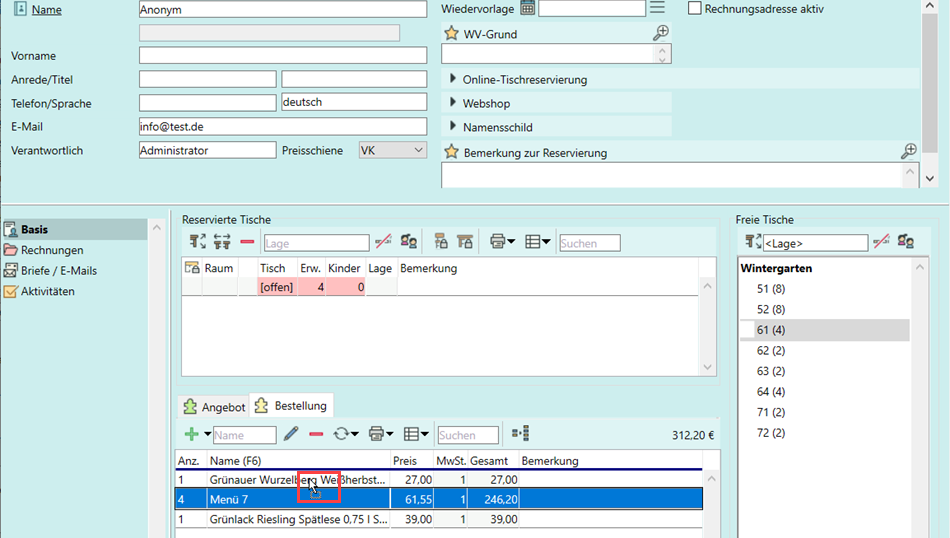Click the underlined Name label link
The image size is (950, 538).
[x=46, y=9]
